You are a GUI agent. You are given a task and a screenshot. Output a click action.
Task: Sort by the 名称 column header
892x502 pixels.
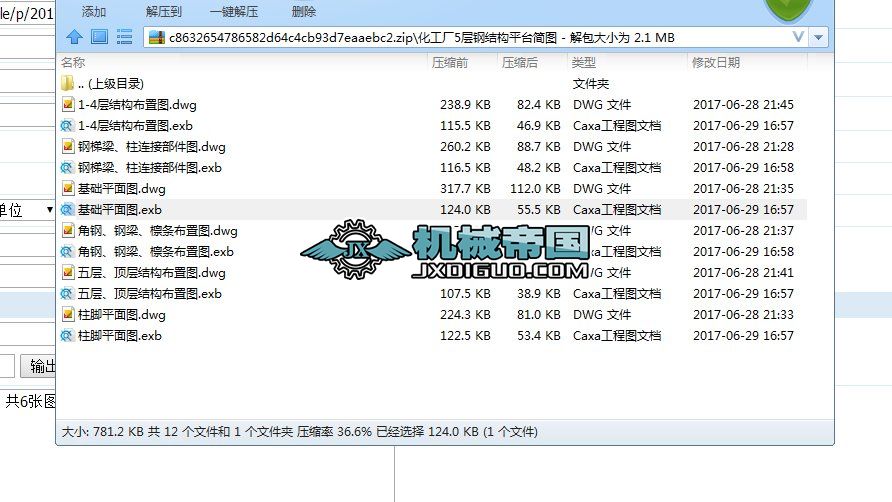click(73, 63)
